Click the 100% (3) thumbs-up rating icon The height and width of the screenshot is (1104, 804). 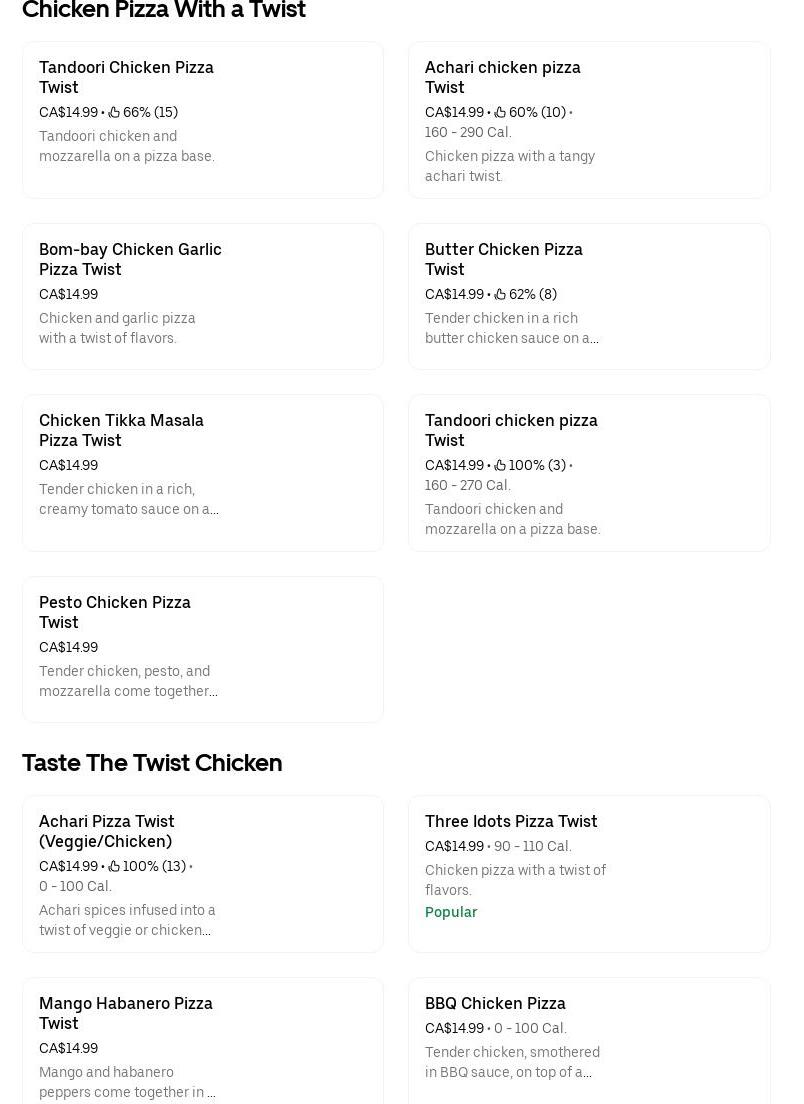[x=500, y=465]
